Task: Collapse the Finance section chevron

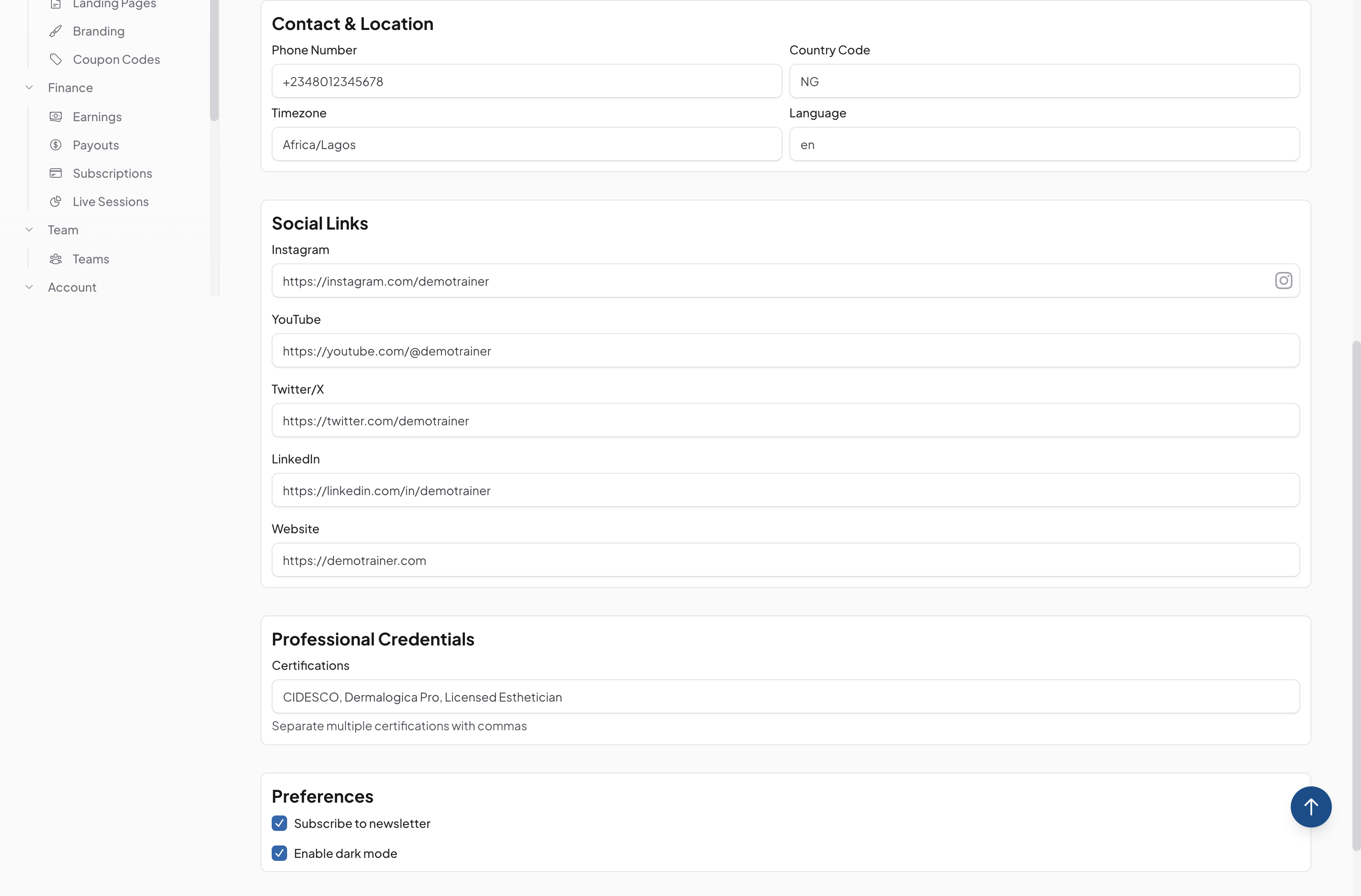Action: pos(29,87)
